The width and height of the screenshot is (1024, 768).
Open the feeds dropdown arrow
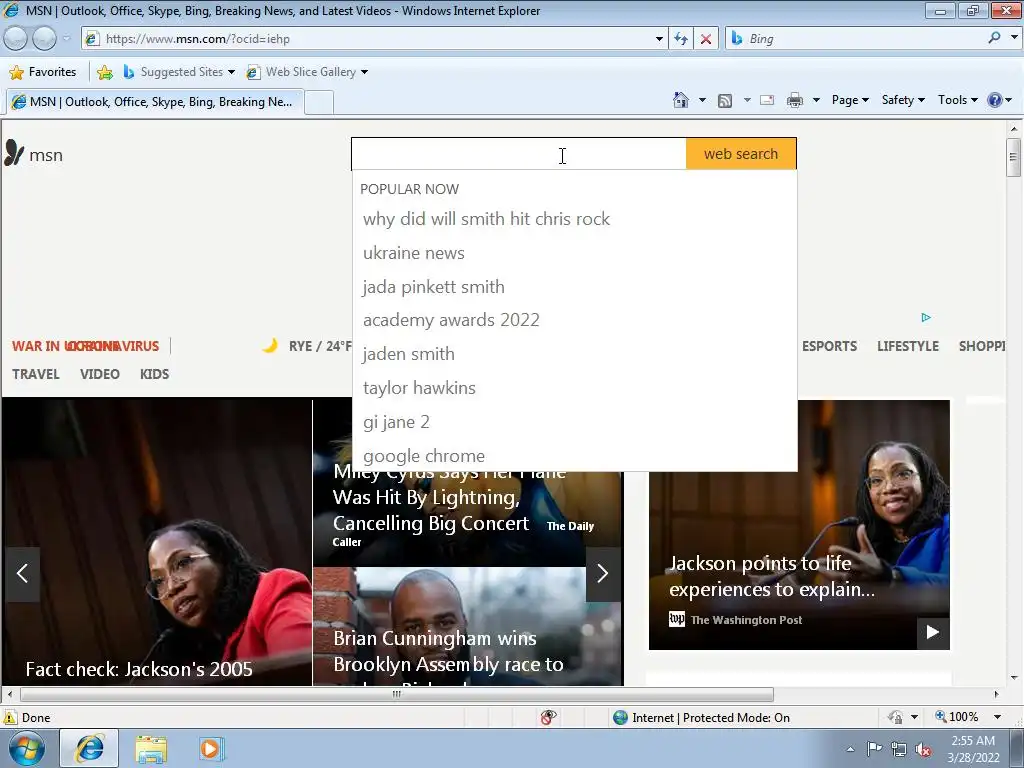[x=746, y=100]
